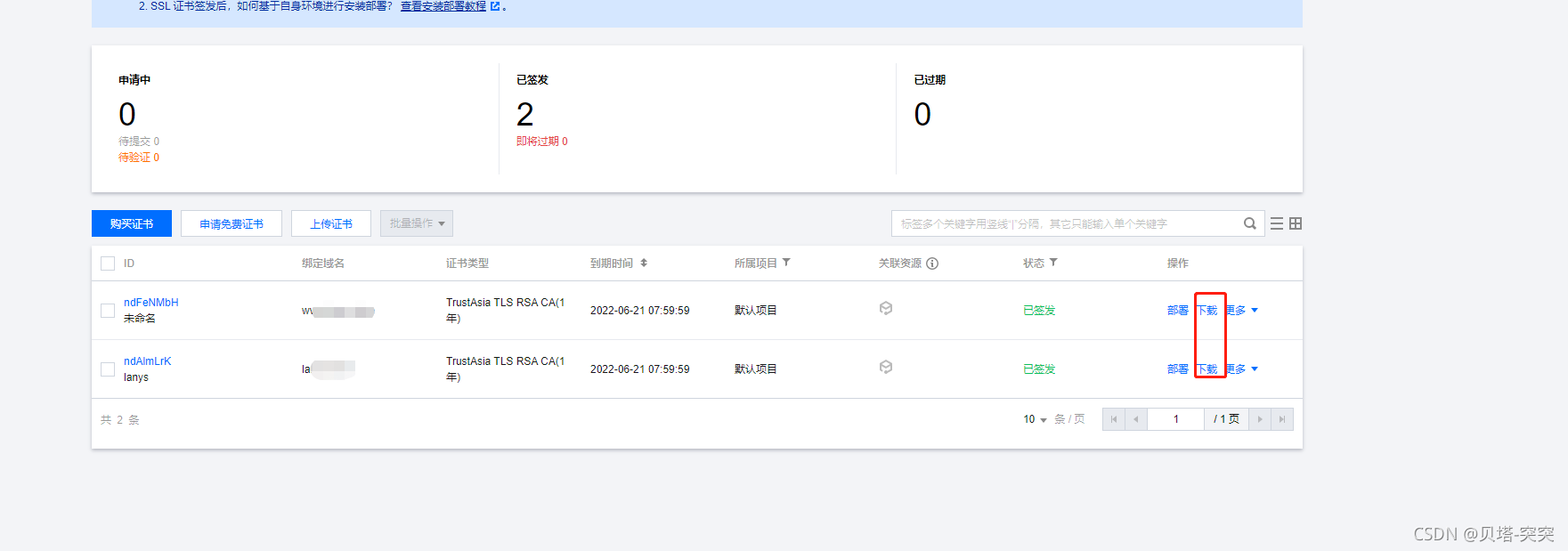This screenshot has height=551, width=1568.
Task: Click the issued certificates count 2
Action: point(525,114)
